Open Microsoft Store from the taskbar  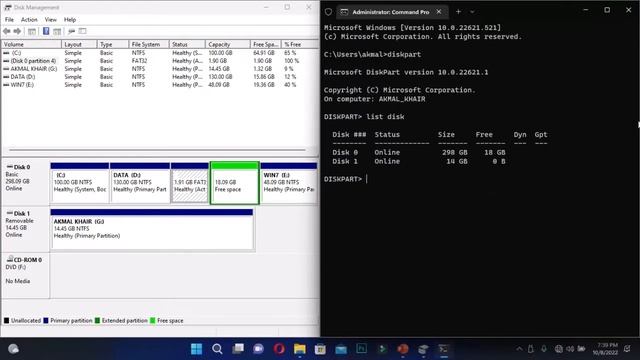[320, 349]
